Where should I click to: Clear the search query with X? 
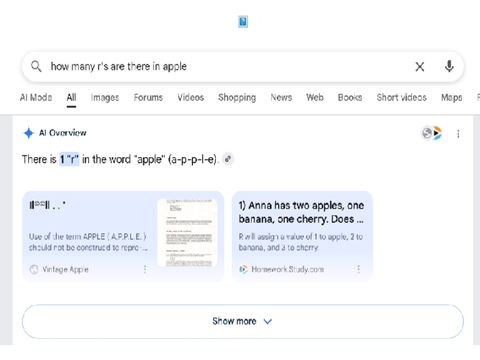click(x=420, y=67)
